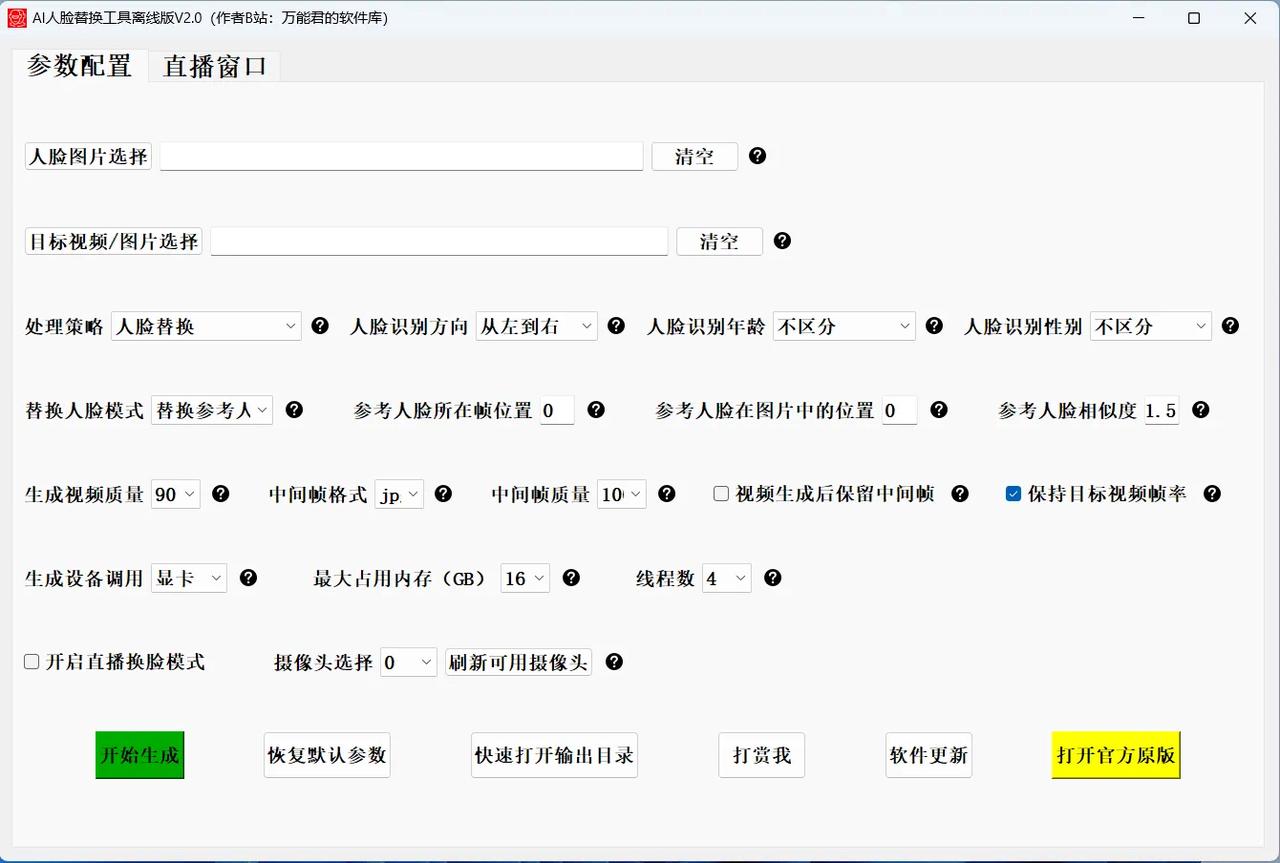Viewport: 1280px width, 863px height.
Task: Click the help icon for 线程数
Action: 772,578
